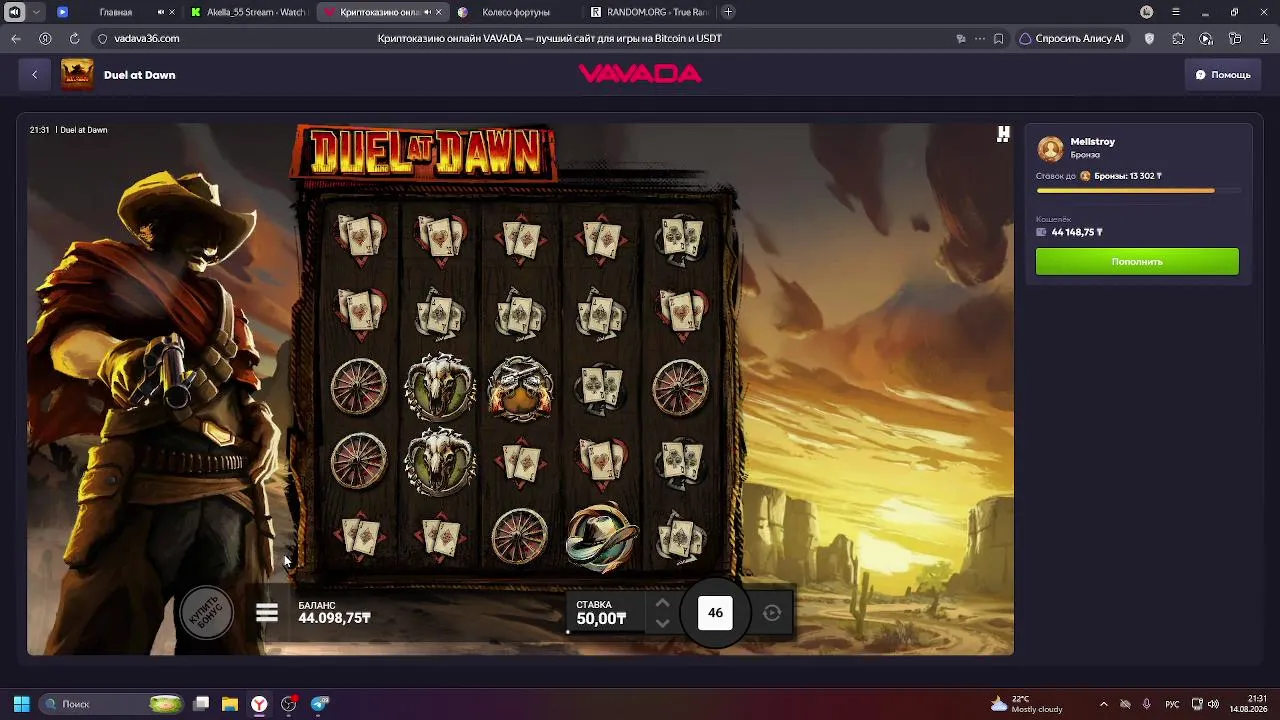Viewport: 1280px width, 720px height.
Task: Open the Windows Start menu
Action: pyautogui.click(x=21, y=704)
